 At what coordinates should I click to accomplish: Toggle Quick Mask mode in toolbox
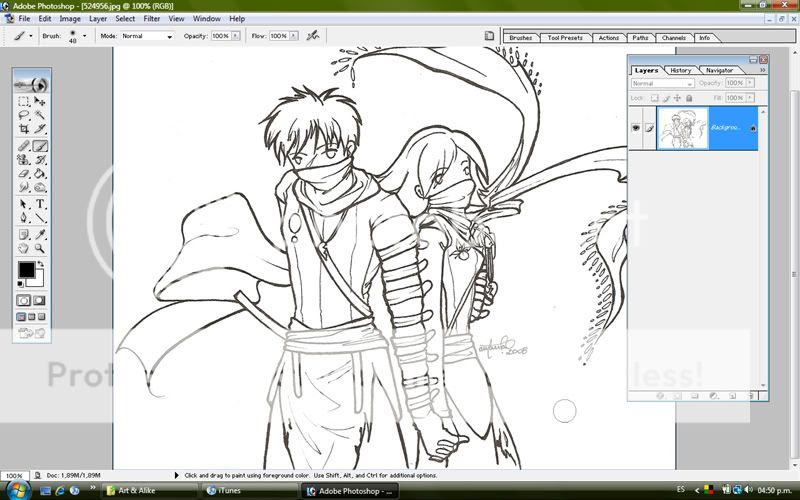click(x=41, y=300)
